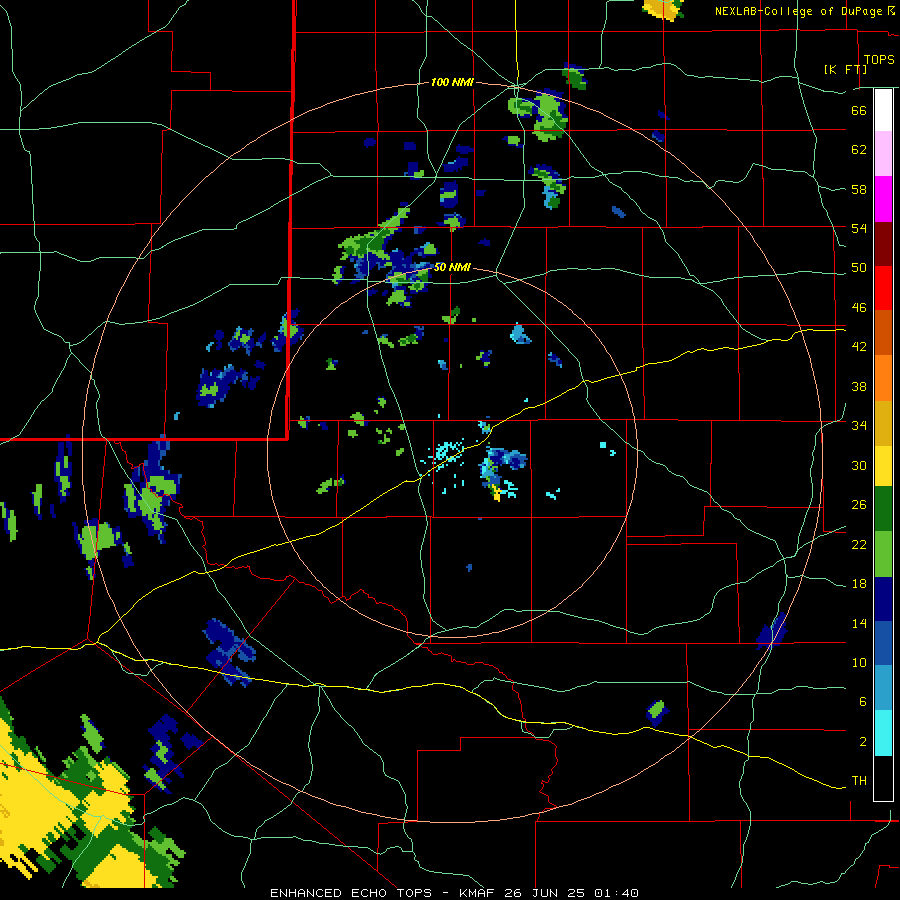The width and height of the screenshot is (900, 900).
Task: Click the cyan legend swatch
Action: (x=883, y=733)
